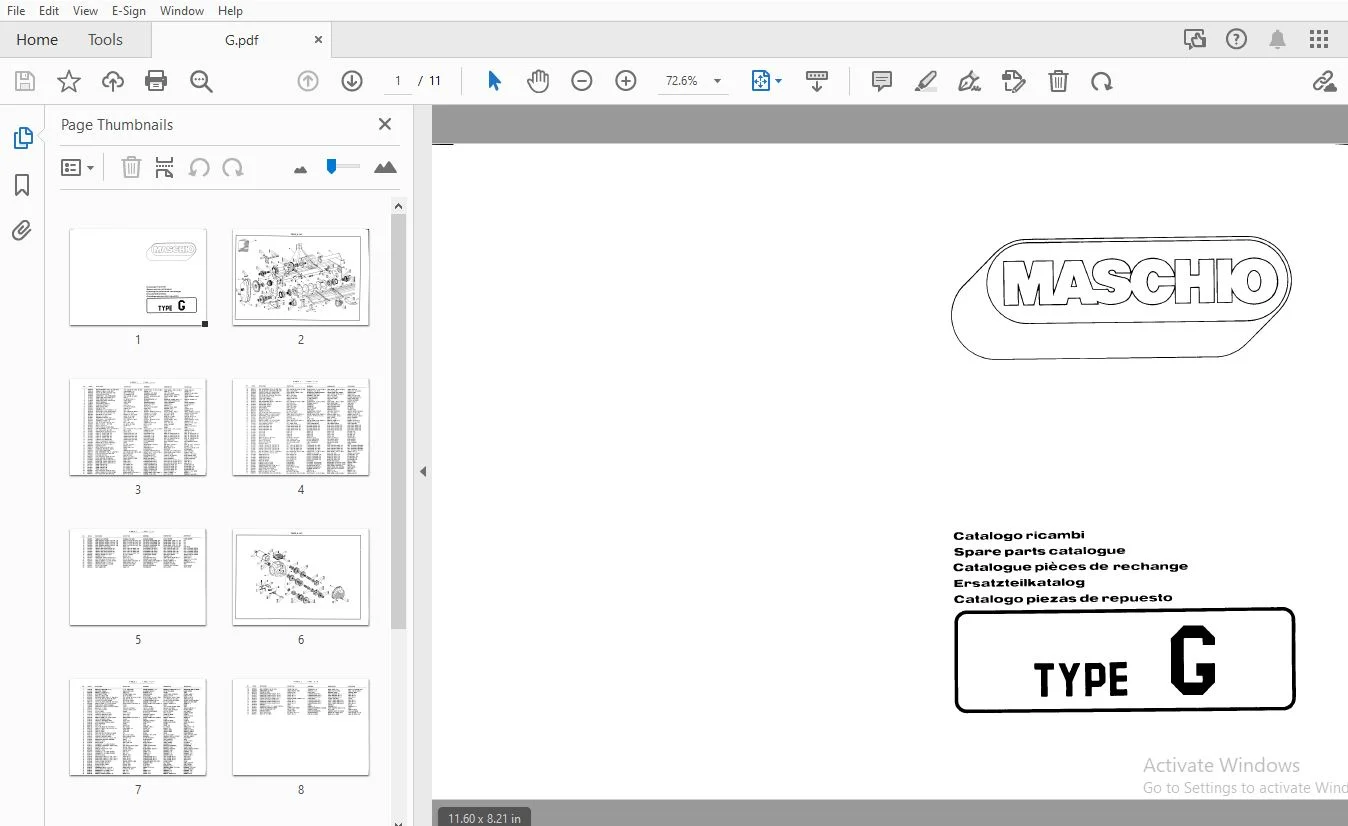1348x826 pixels.
Task: Open the notifications bell
Action: pos(1277,40)
